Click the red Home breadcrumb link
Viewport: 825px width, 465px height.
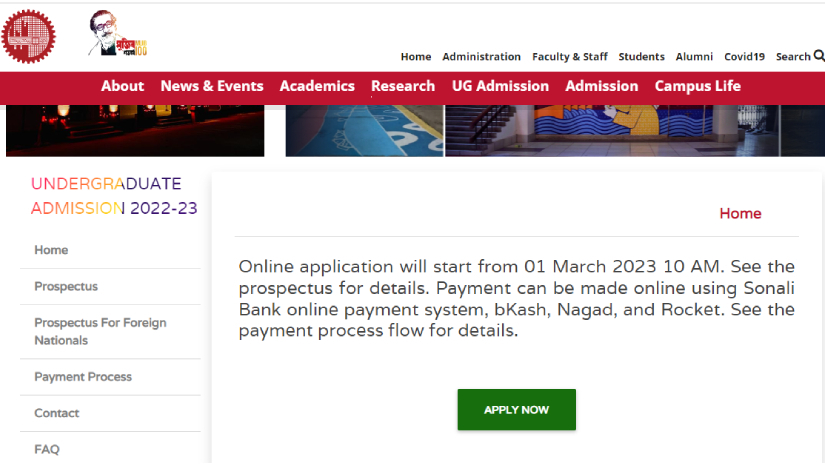[740, 214]
